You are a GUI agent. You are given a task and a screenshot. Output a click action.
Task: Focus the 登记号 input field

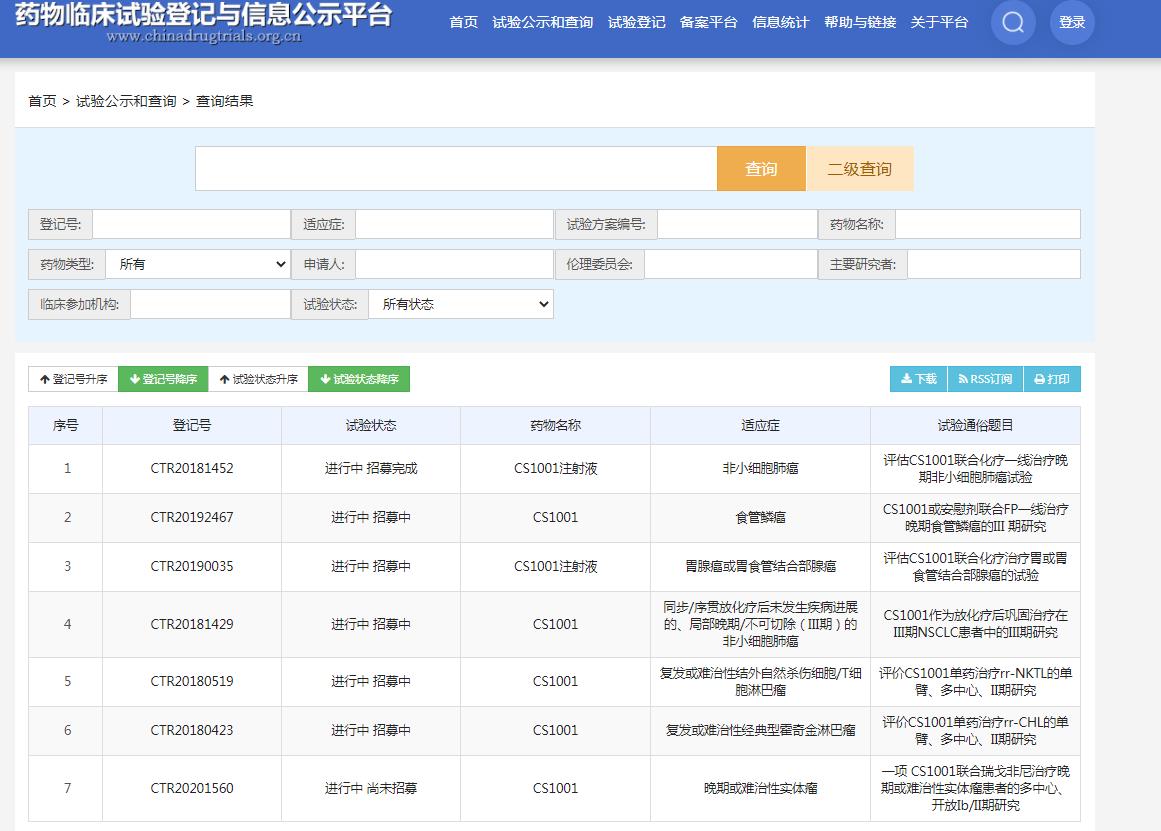(191, 224)
